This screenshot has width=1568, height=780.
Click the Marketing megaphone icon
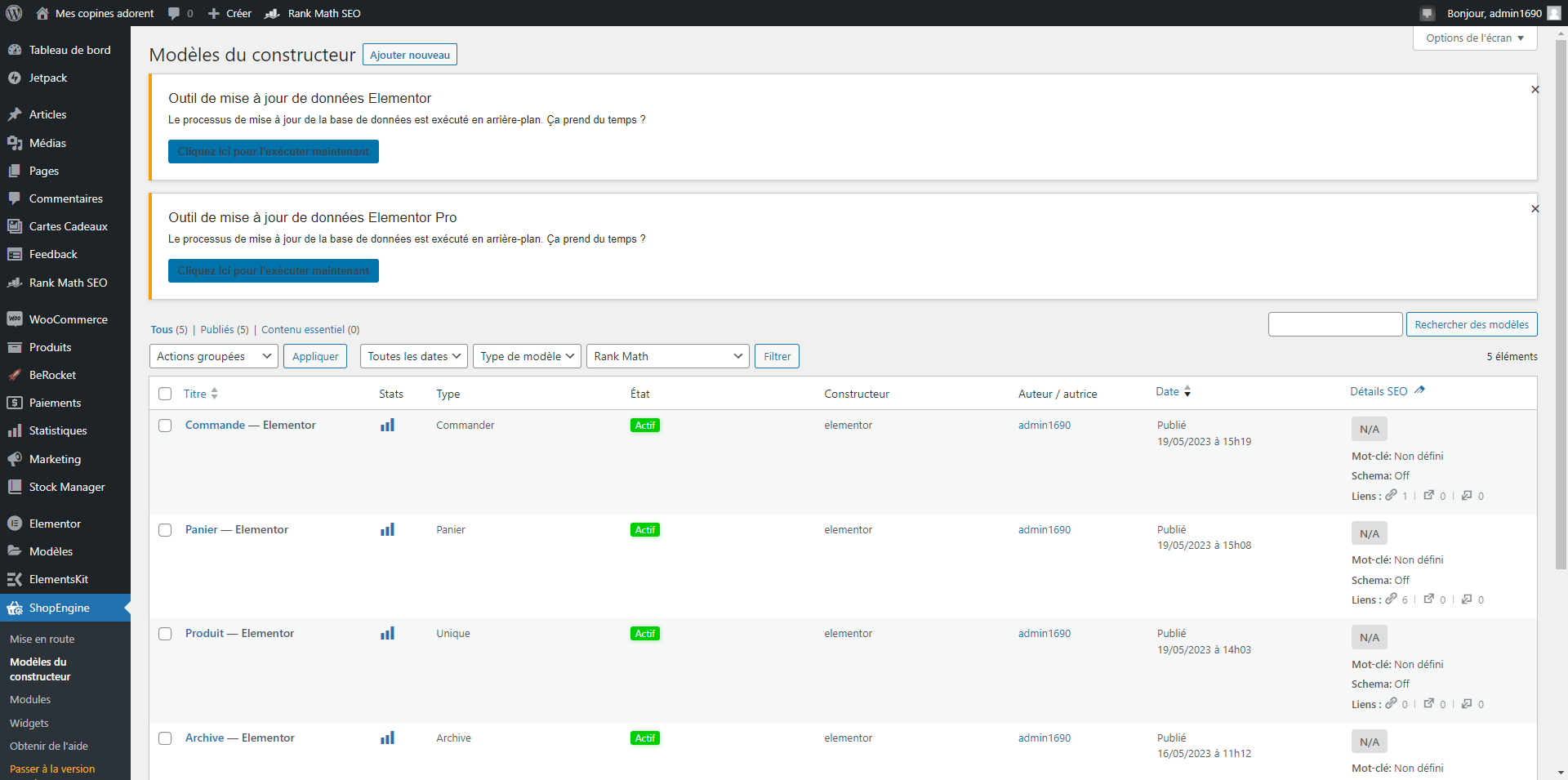click(15, 459)
